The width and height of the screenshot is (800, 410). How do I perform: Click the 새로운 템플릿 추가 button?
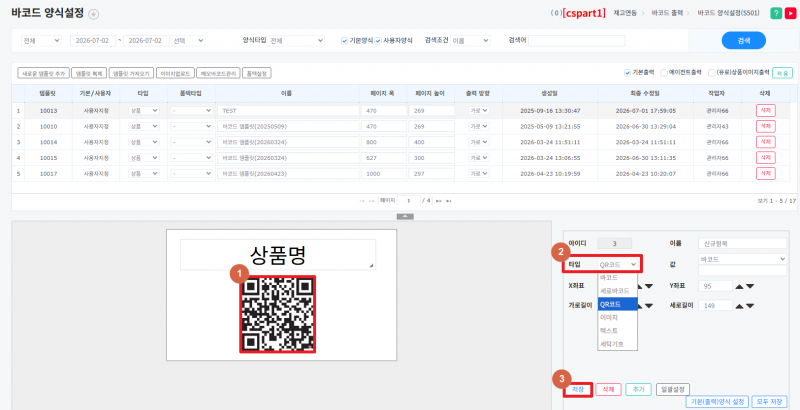pos(43,73)
